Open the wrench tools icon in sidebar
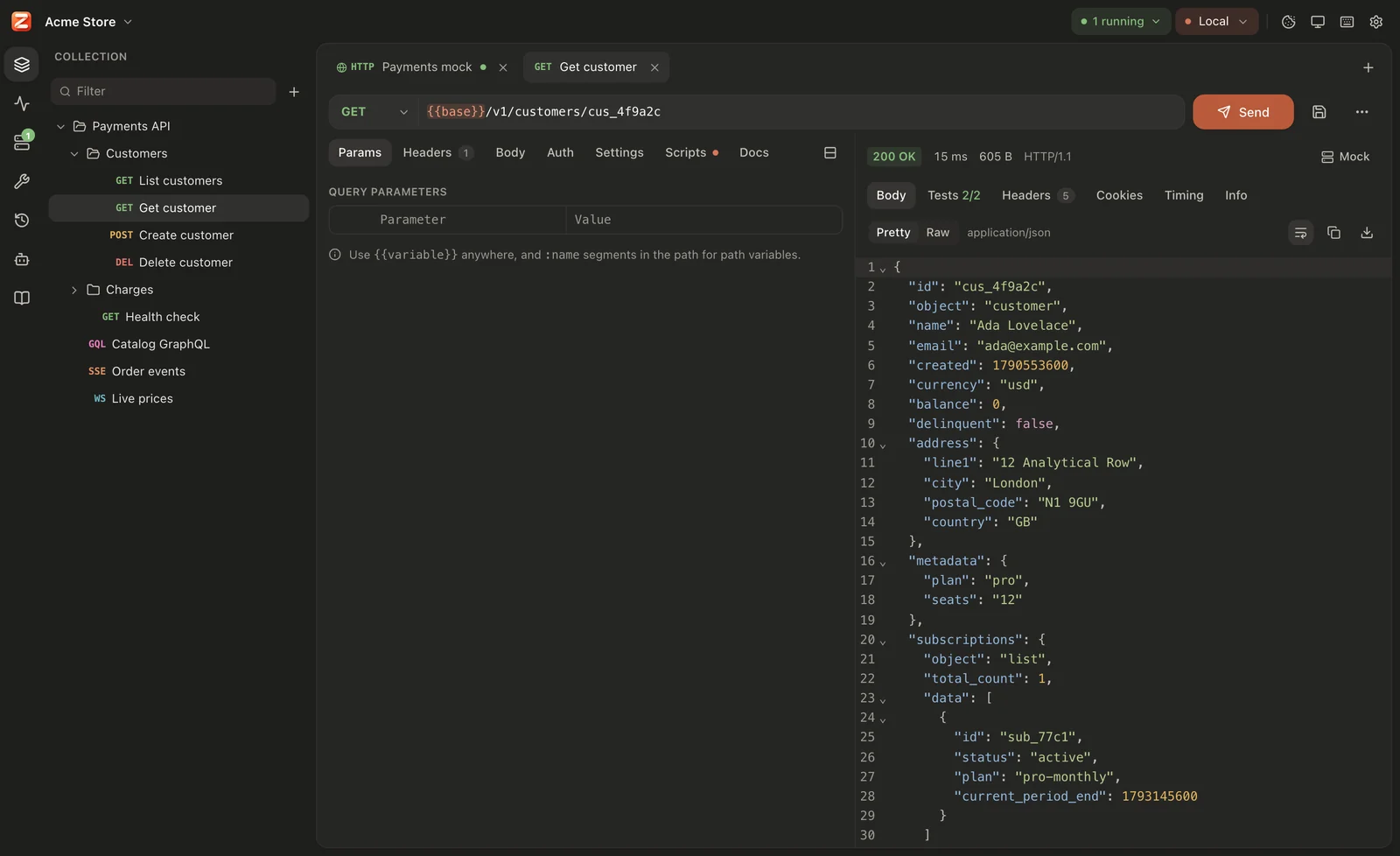 point(22,181)
